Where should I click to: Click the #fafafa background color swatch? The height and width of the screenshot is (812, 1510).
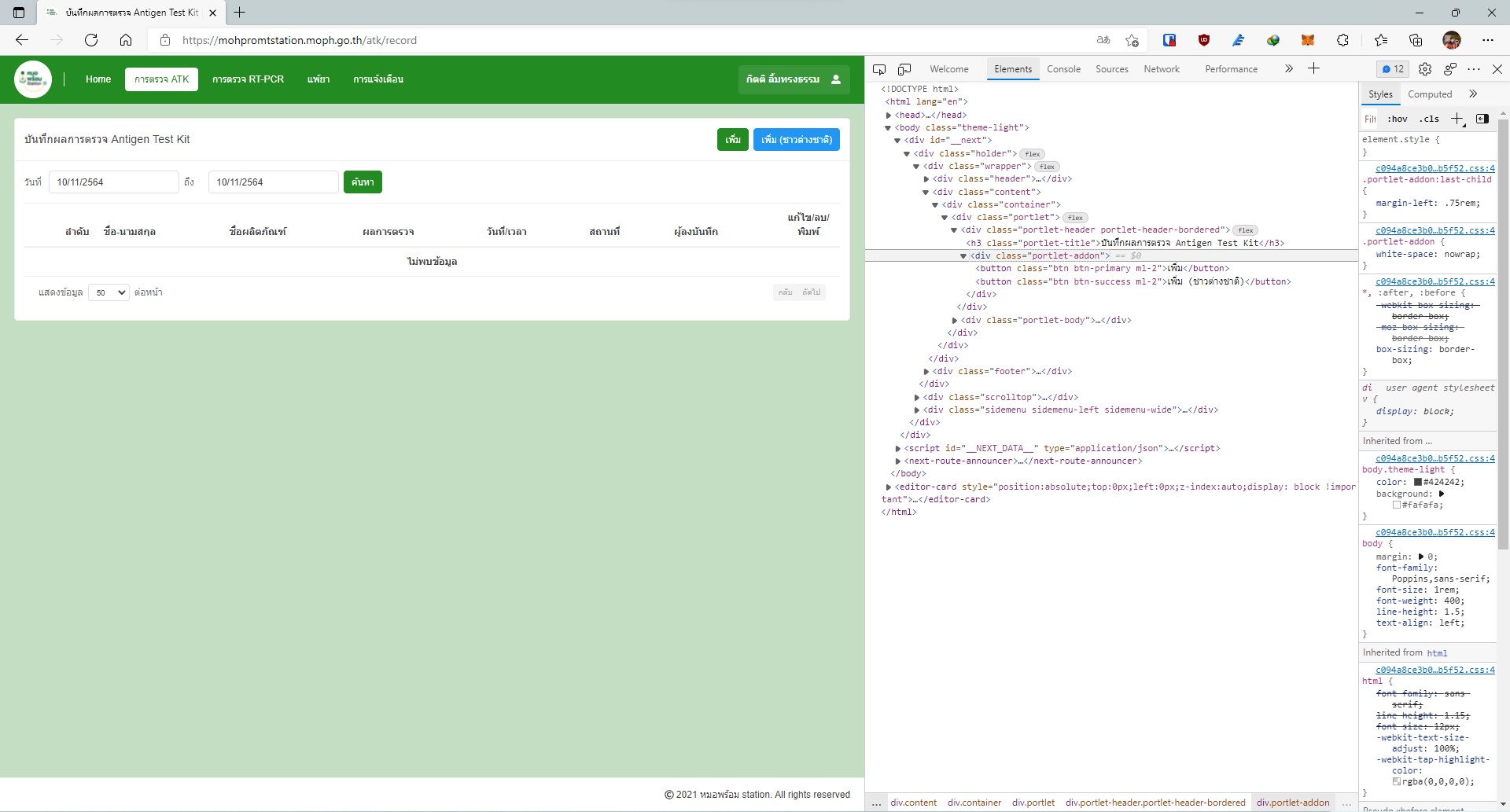coord(1397,505)
